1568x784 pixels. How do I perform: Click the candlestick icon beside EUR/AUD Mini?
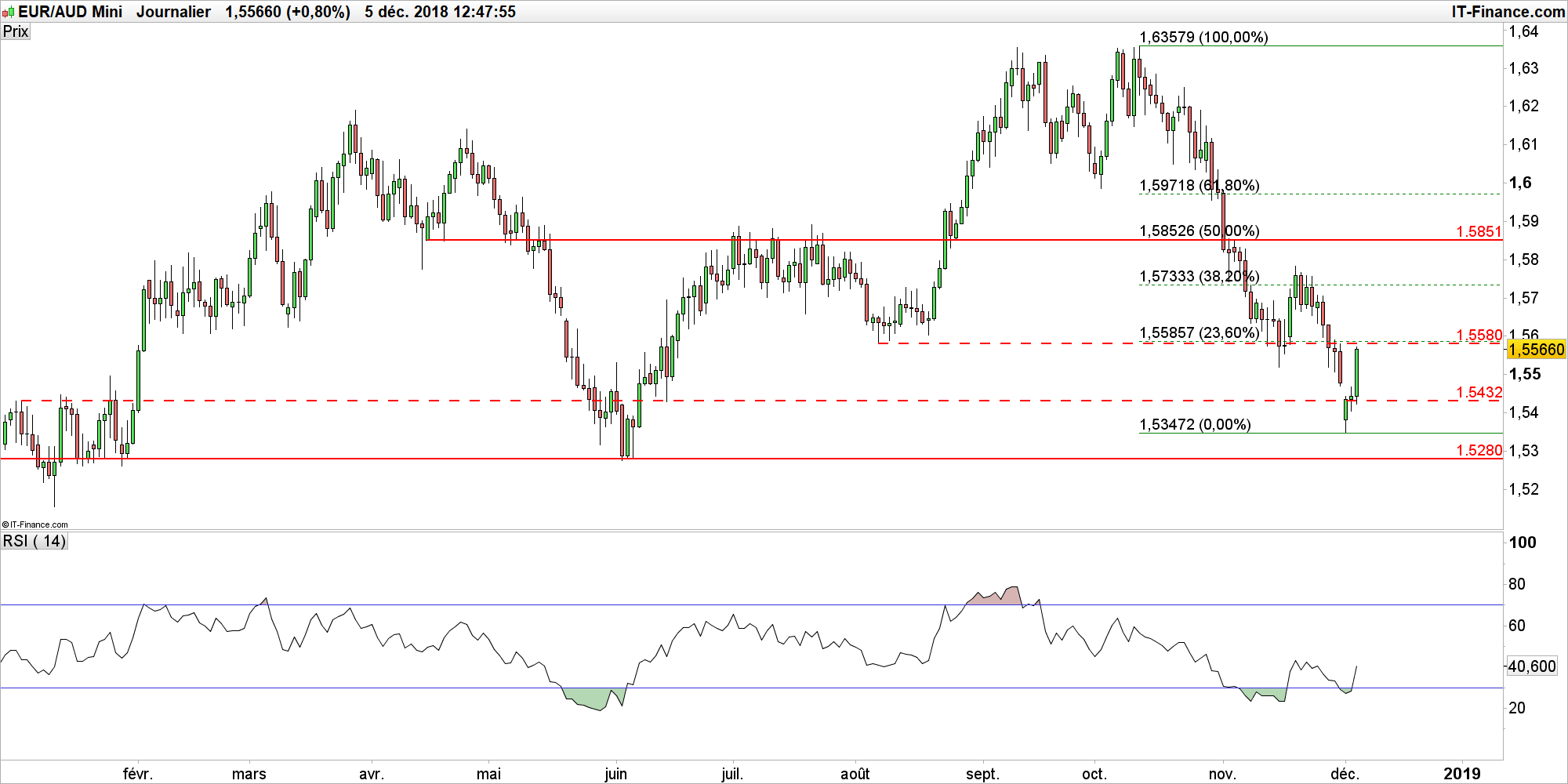9,12
